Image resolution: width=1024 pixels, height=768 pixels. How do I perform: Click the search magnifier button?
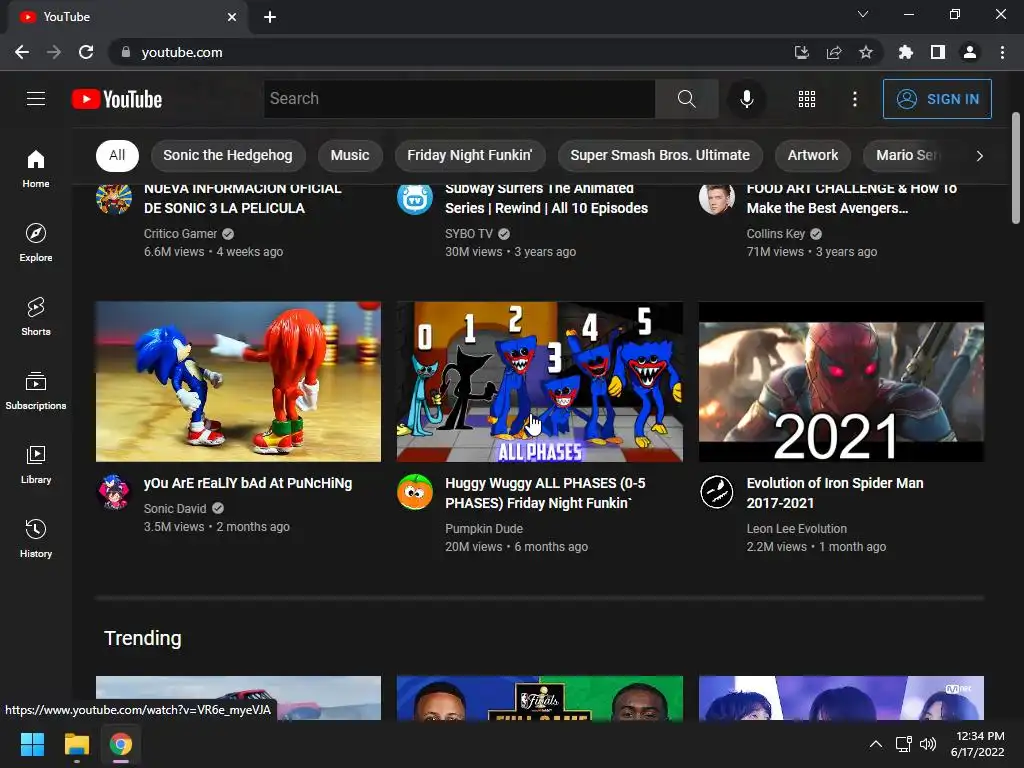(686, 99)
